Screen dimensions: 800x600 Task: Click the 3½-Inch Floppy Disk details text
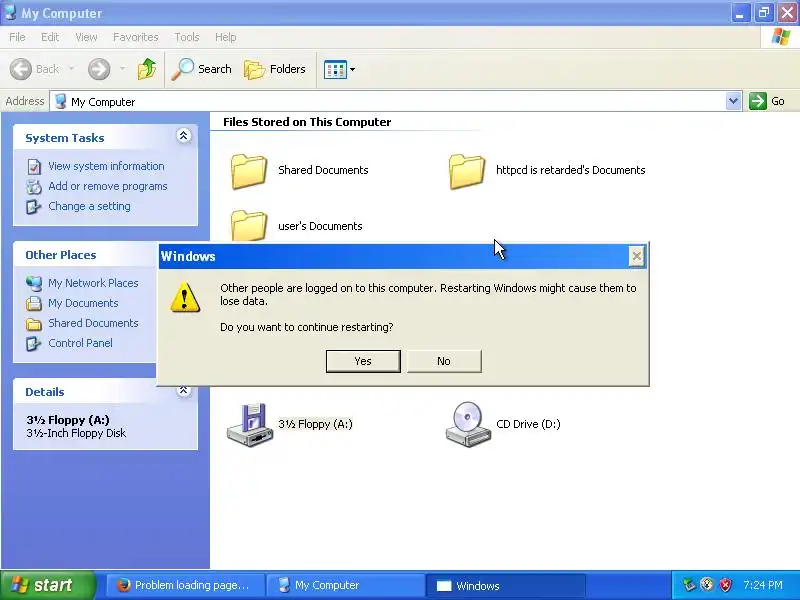[76, 433]
